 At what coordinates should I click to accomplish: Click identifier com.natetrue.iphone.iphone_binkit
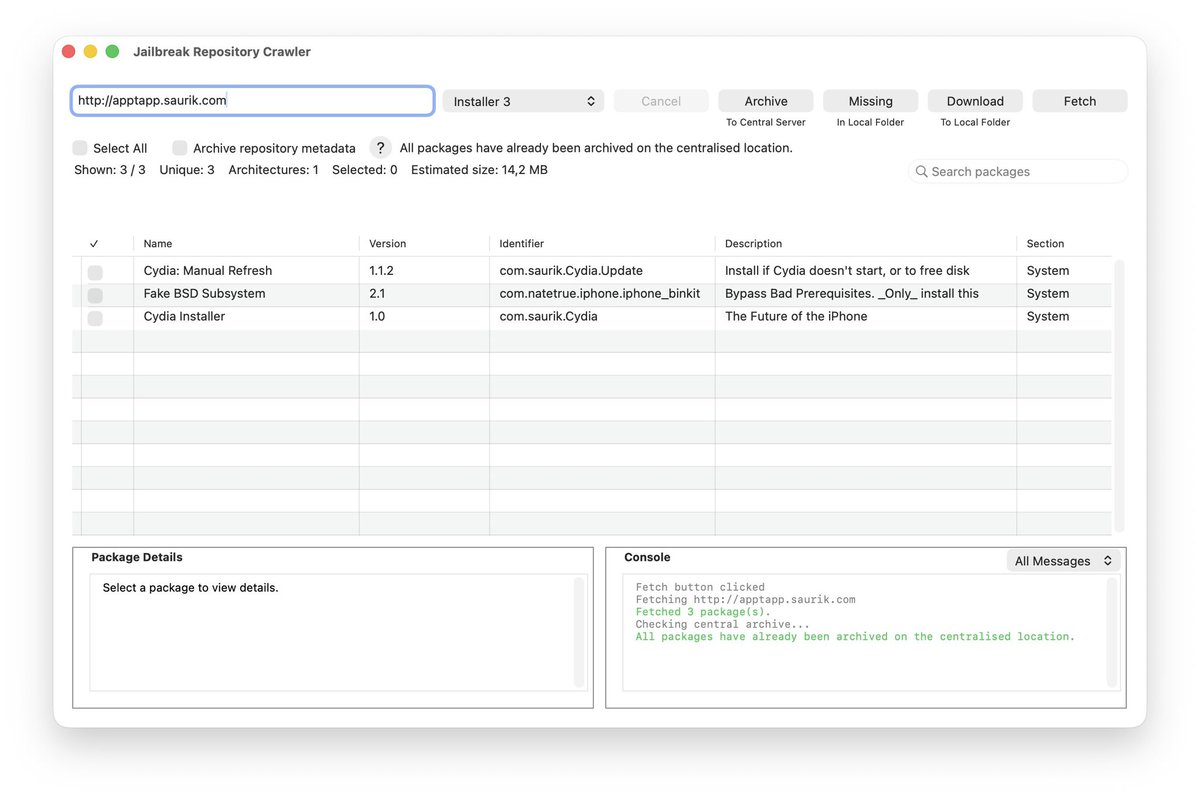point(600,294)
